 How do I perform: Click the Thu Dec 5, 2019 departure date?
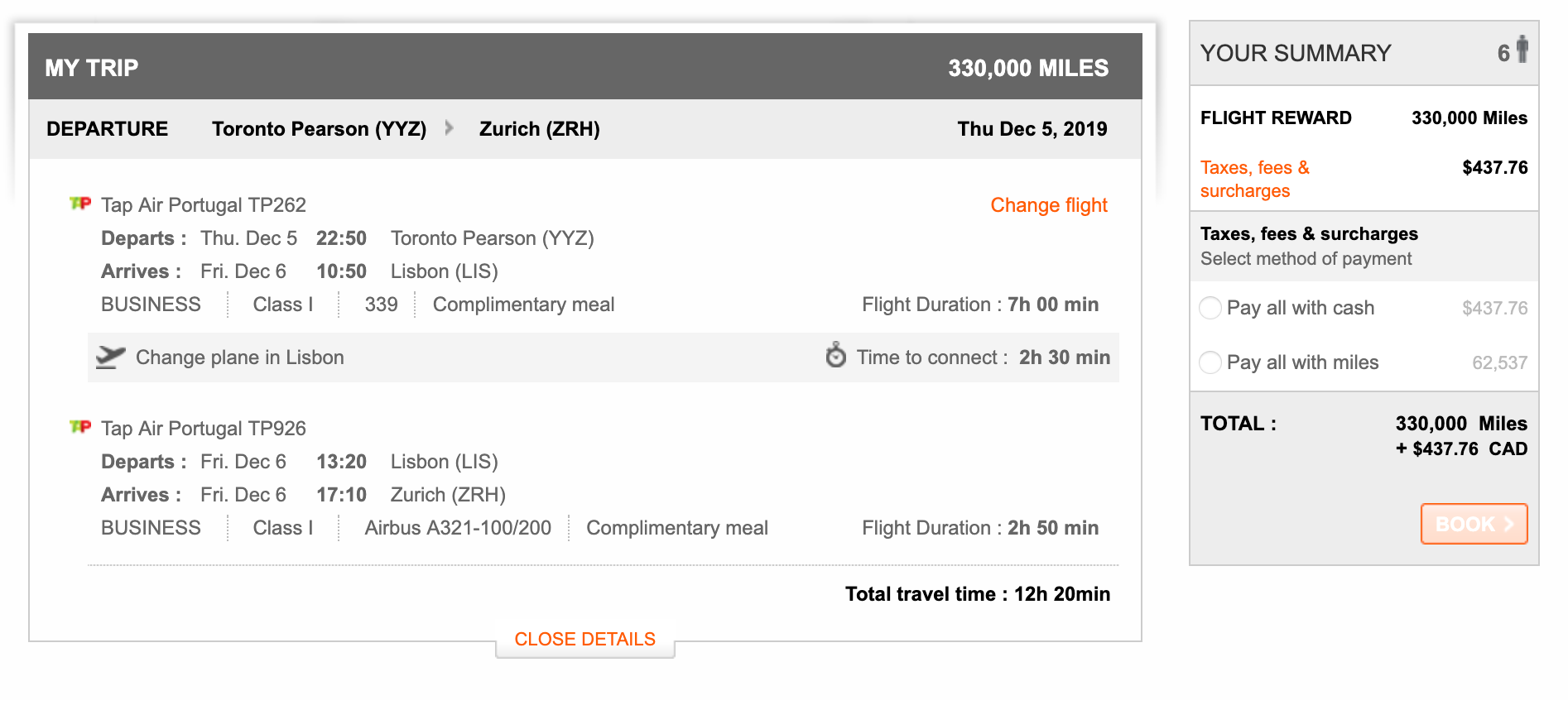coord(1032,129)
